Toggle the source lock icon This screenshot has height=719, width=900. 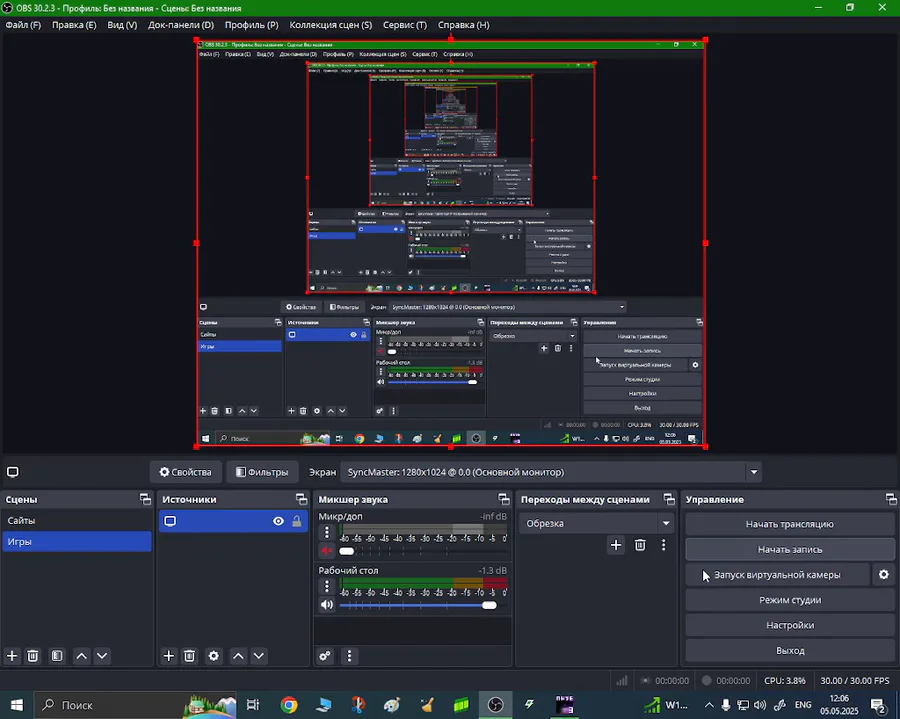[x=297, y=521]
